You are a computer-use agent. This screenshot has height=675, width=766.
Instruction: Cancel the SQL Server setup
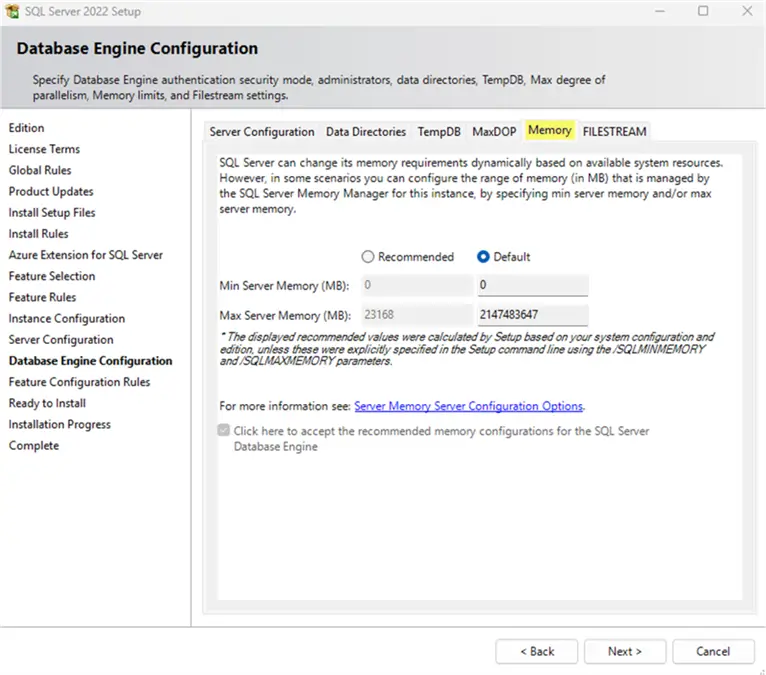click(x=713, y=652)
